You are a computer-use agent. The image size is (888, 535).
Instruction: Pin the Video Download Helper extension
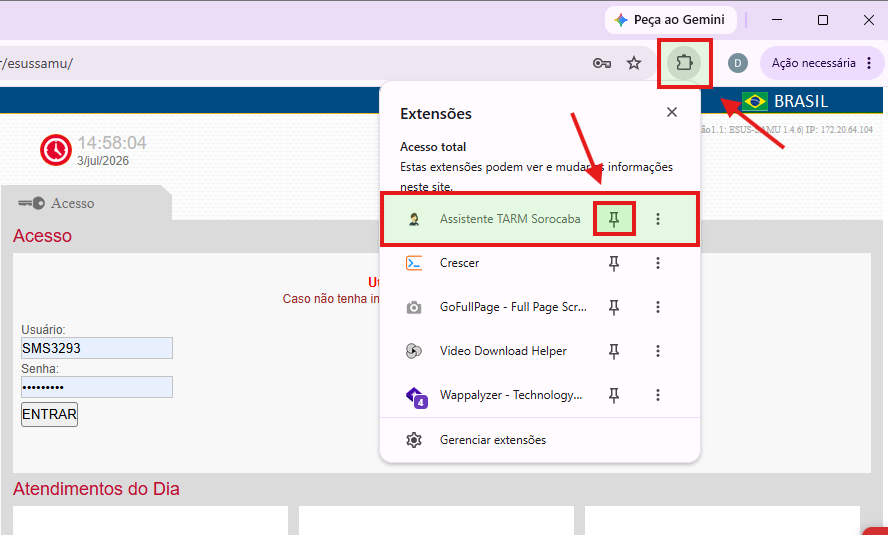tap(614, 351)
